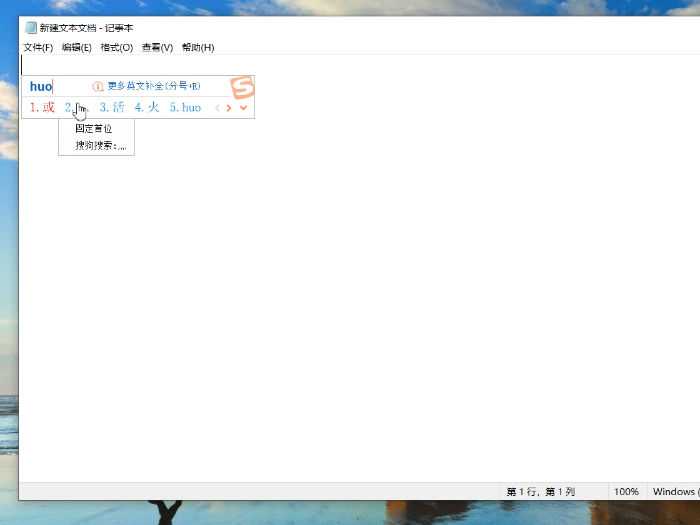Open the 帮助(H) menu
Viewport: 700px width, 525px height.
tap(197, 47)
